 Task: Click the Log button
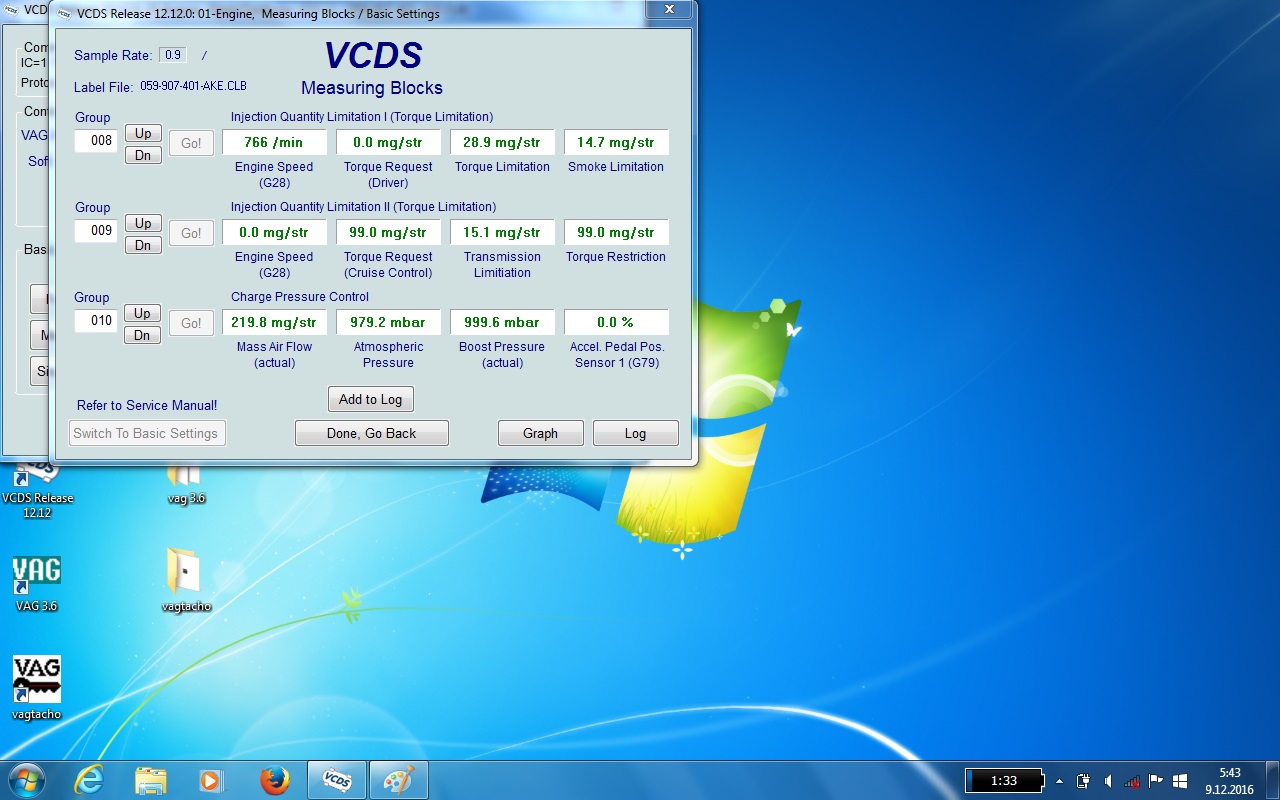(x=636, y=433)
